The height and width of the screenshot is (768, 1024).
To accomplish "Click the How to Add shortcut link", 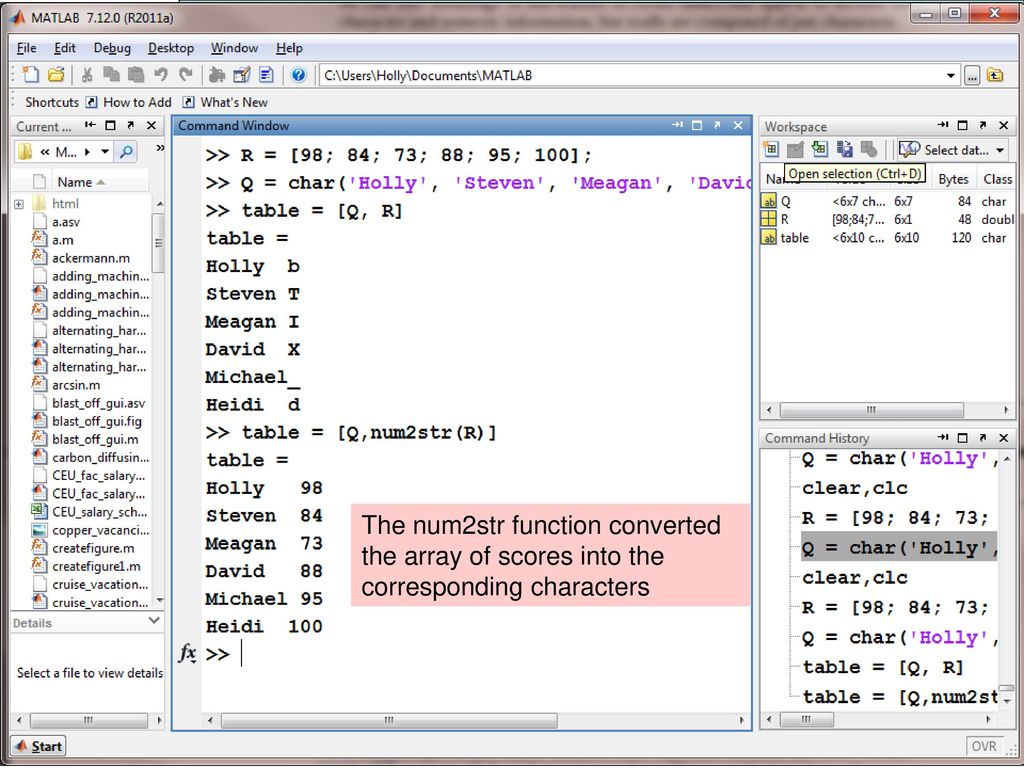I will (129, 102).
